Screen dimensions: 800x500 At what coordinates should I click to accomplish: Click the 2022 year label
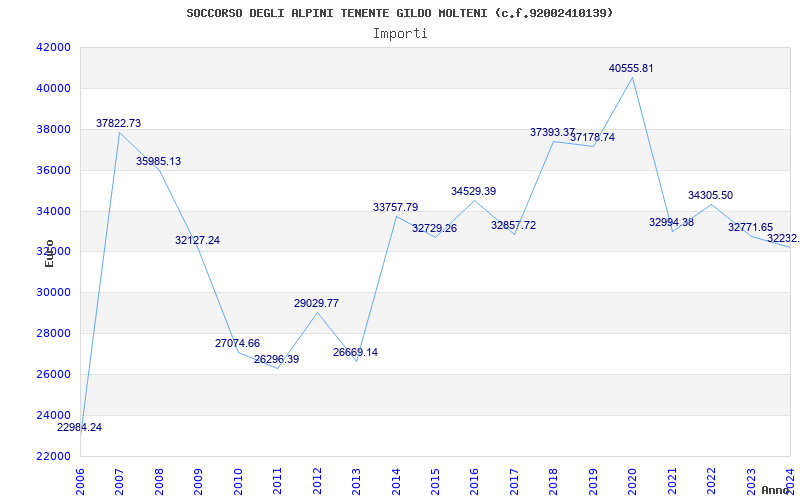(x=711, y=481)
